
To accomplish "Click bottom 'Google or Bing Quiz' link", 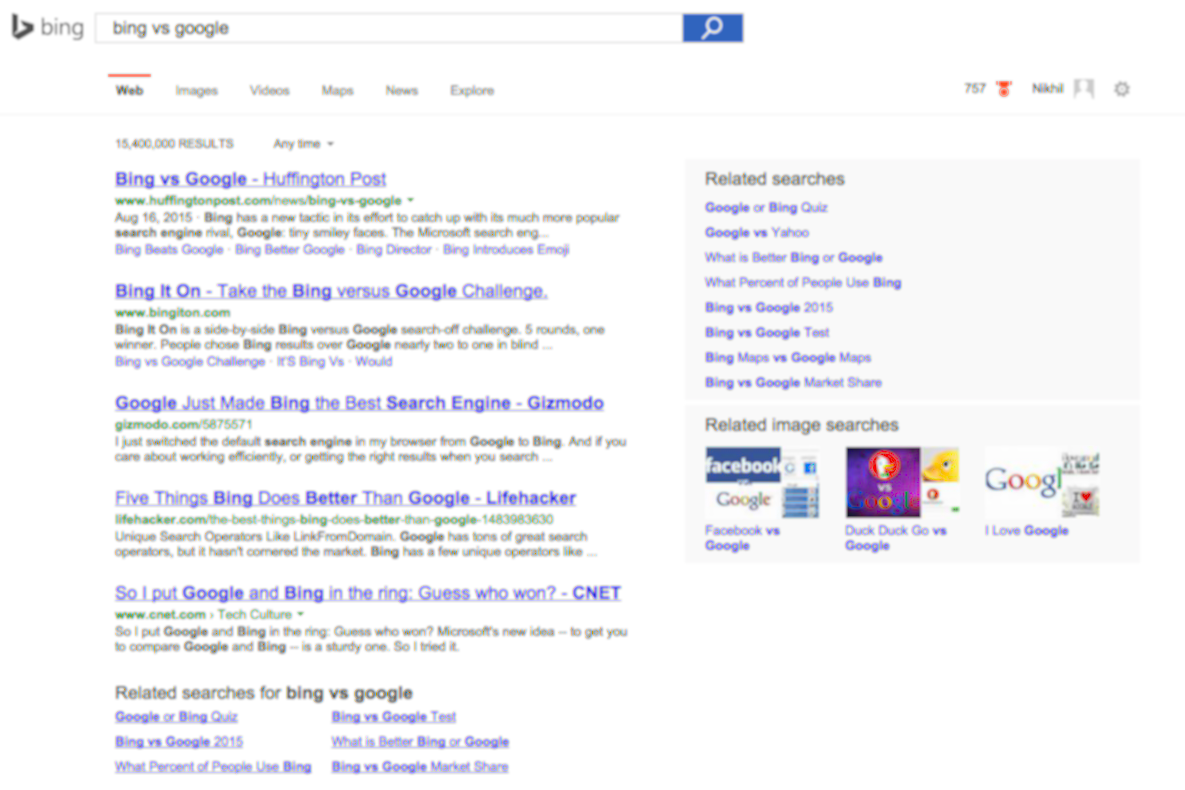I will (x=176, y=716).
